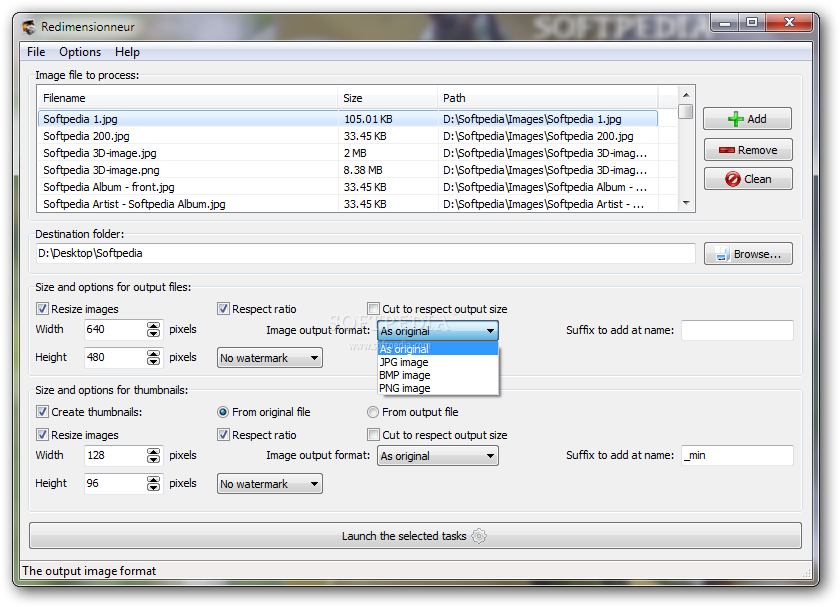
Task: Click the Redimensionneur app icon in title bar
Action: [x=29, y=27]
